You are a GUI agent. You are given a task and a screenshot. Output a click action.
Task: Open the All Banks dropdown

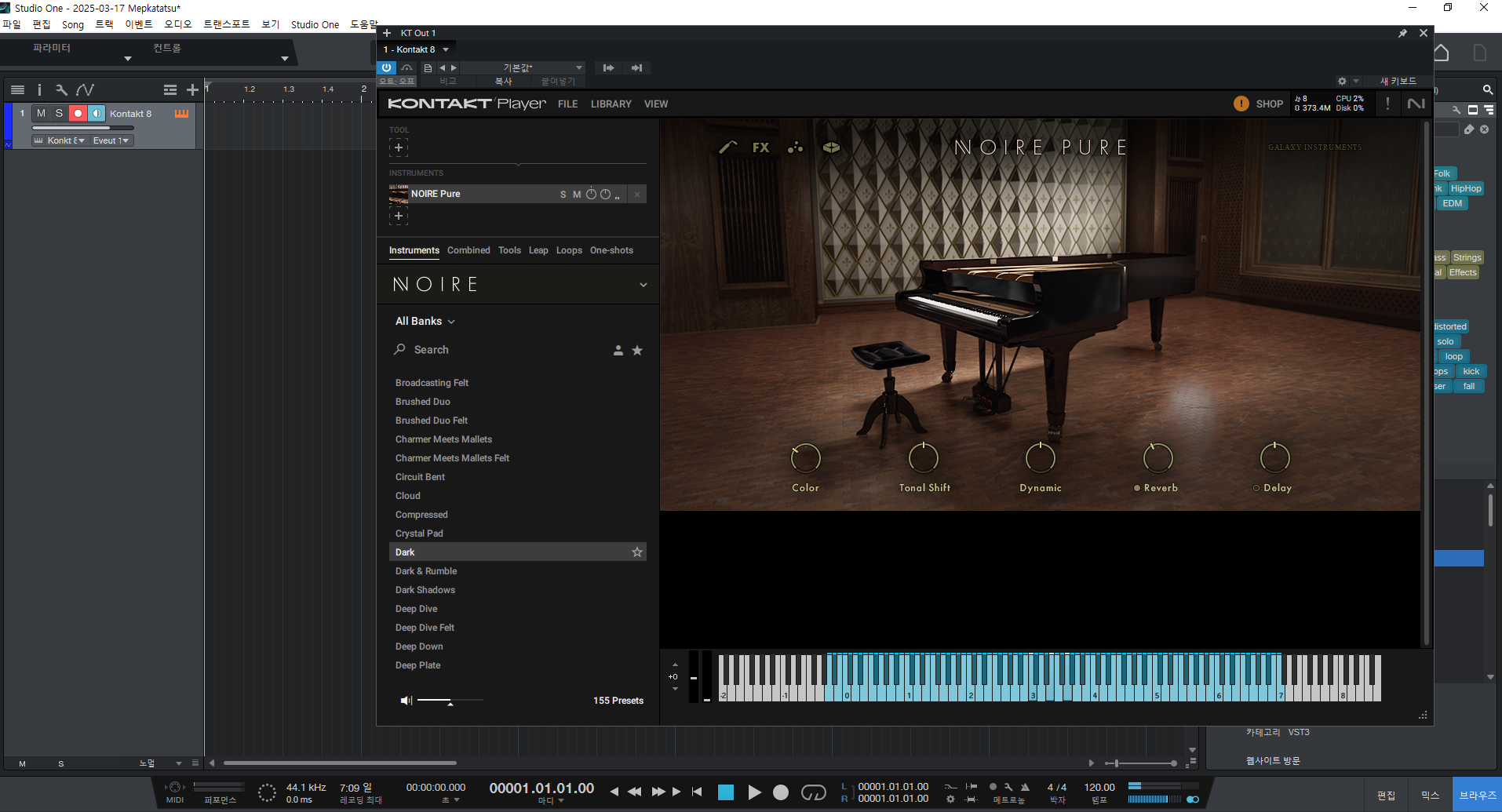point(425,322)
